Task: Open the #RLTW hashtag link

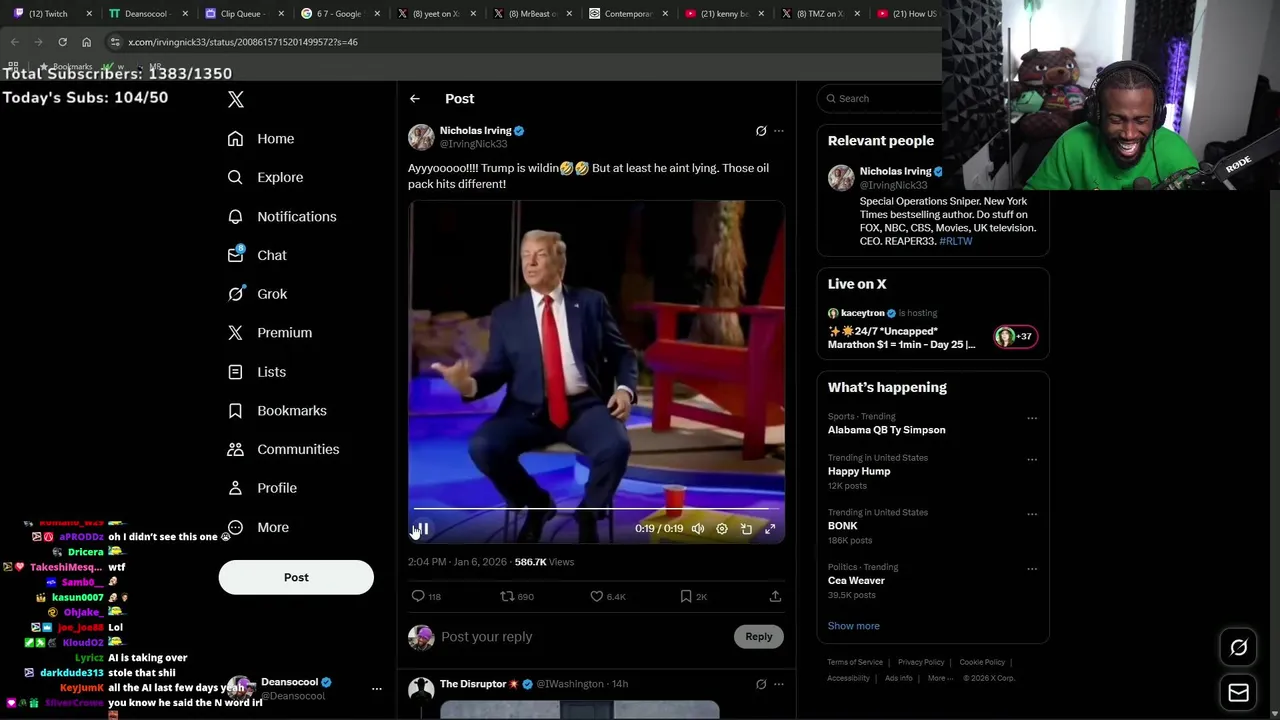Action: 956,241
